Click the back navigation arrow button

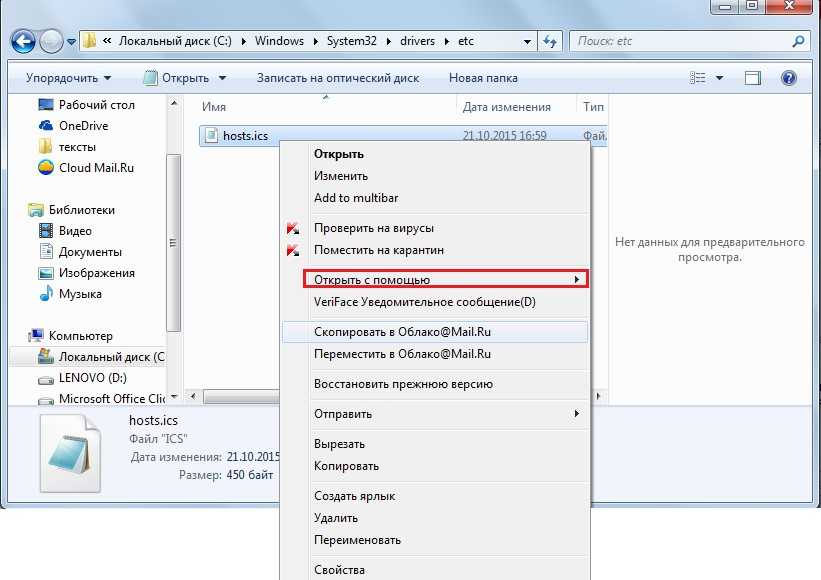[24, 41]
